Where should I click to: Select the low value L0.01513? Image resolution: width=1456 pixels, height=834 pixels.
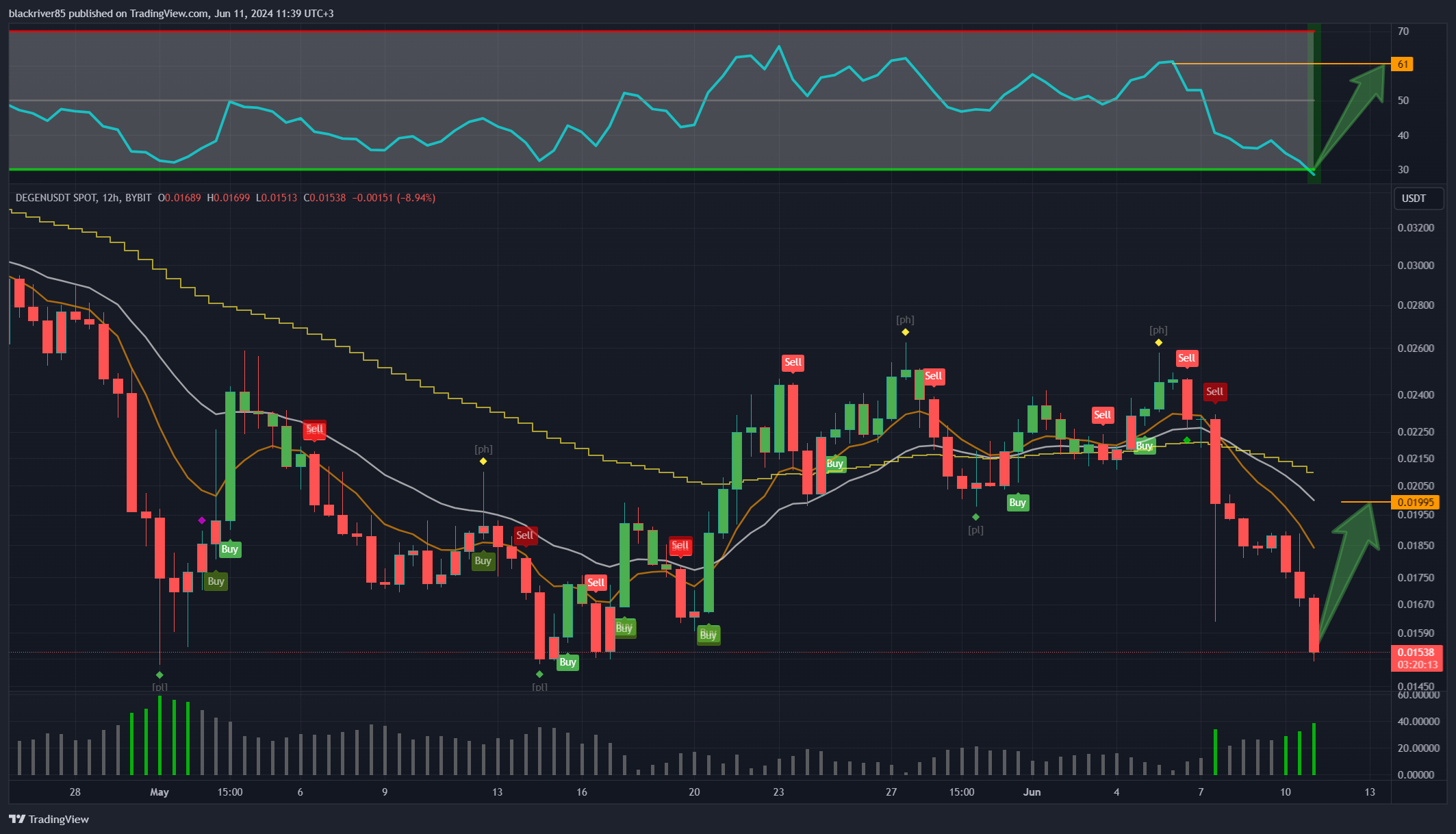pos(277,198)
